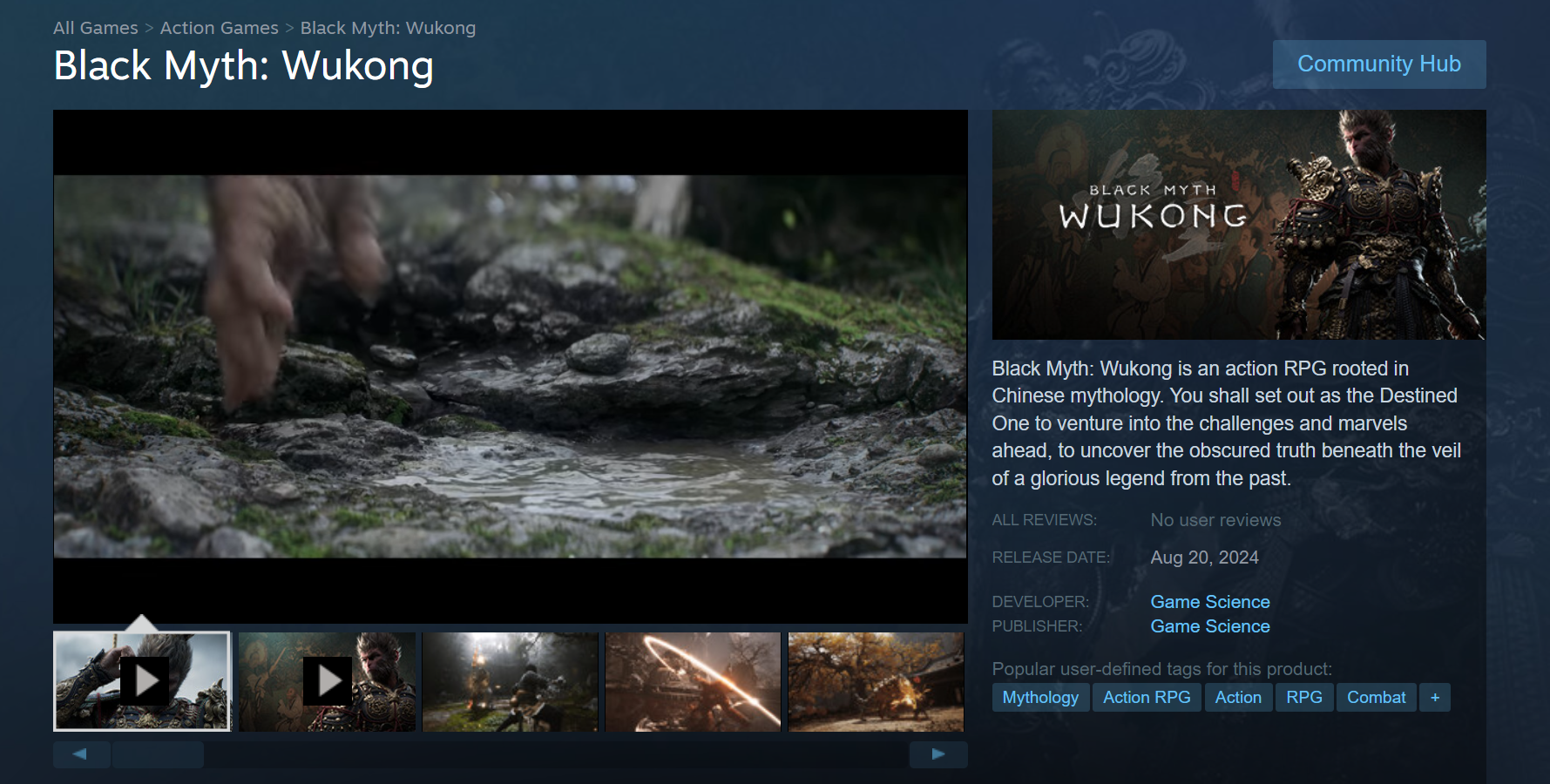Click the release date 'Aug 20, 2024'

point(1204,558)
